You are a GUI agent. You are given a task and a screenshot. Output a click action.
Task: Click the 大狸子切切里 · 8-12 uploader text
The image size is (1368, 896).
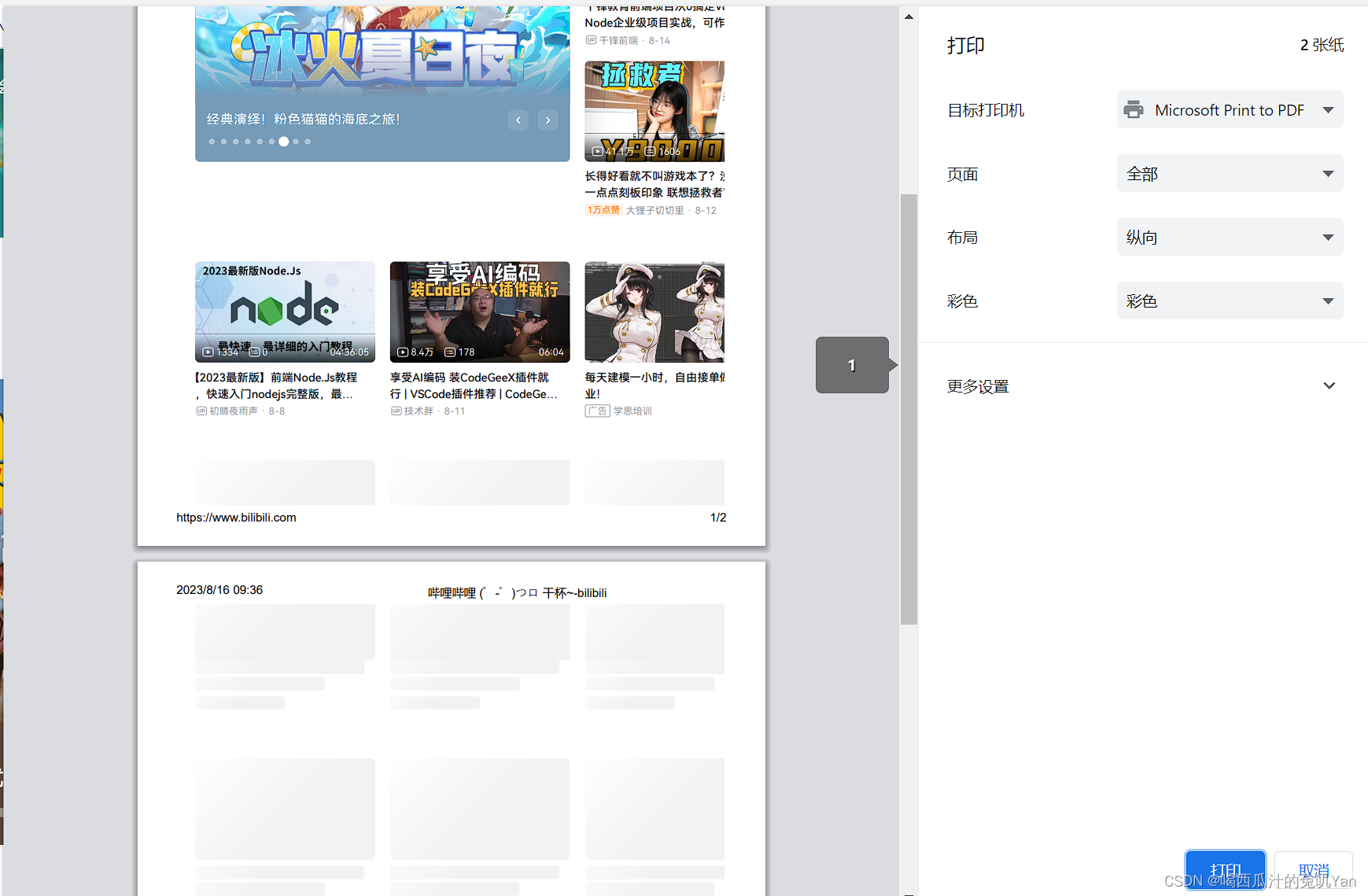click(x=671, y=210)
